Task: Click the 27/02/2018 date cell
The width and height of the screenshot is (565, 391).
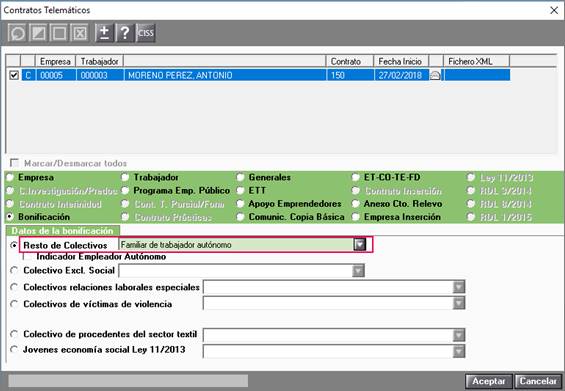Action: (x=401, y=75)
